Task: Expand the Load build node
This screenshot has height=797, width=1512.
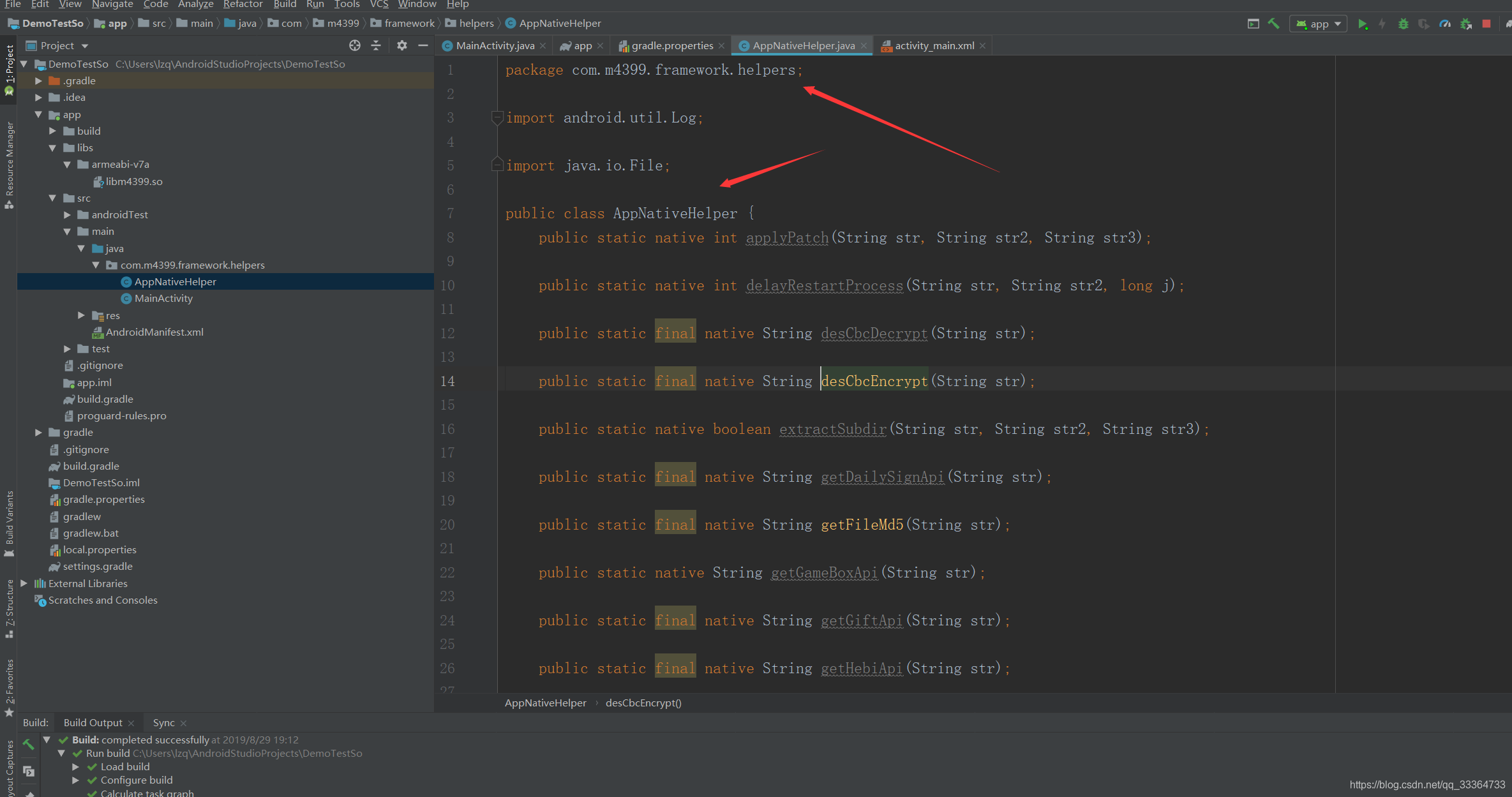Action: [75, 766]
